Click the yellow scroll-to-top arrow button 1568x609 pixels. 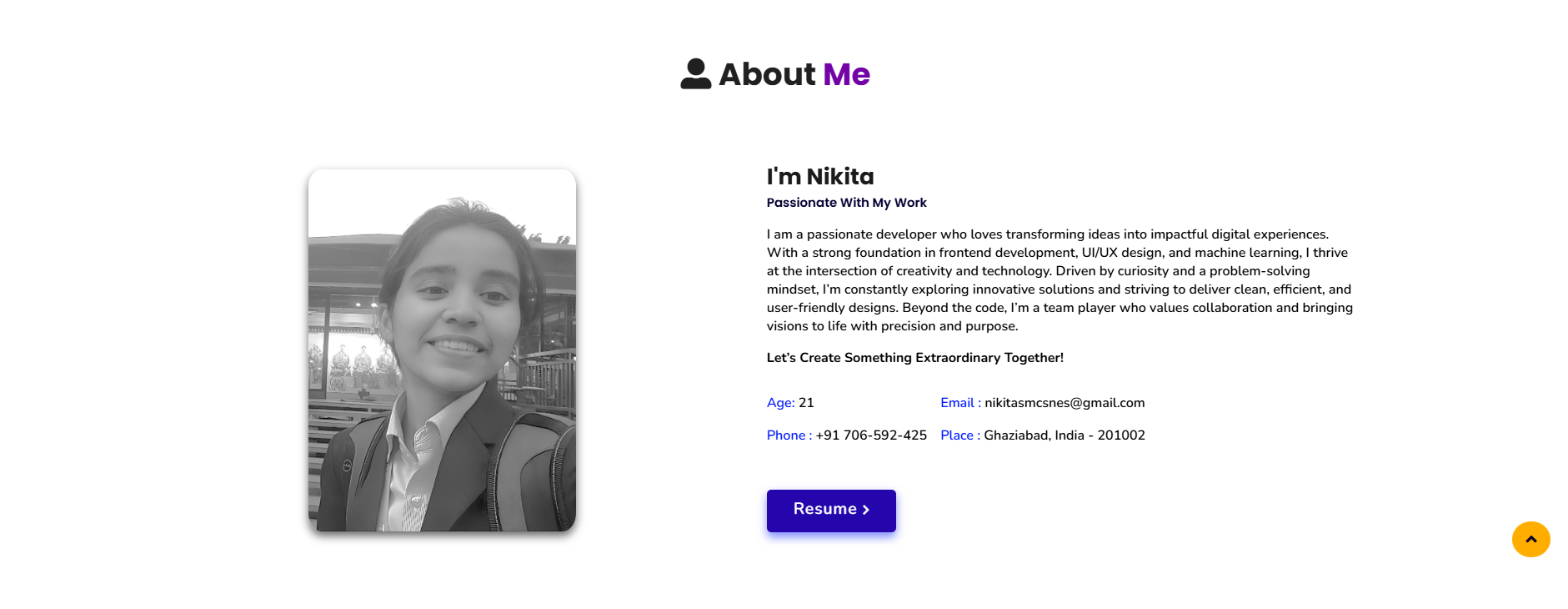[1530, 539]
